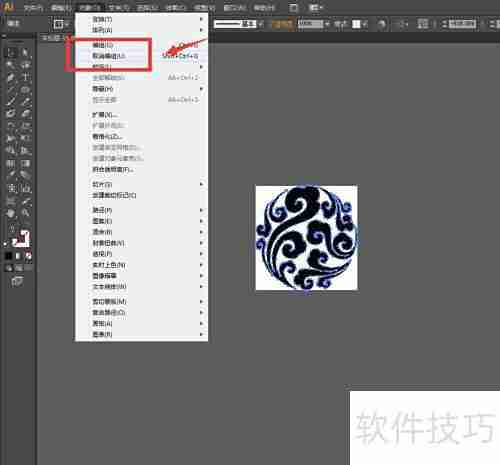
Task: Choose 编组(G) from the Object menu
Action: [141, 45]
